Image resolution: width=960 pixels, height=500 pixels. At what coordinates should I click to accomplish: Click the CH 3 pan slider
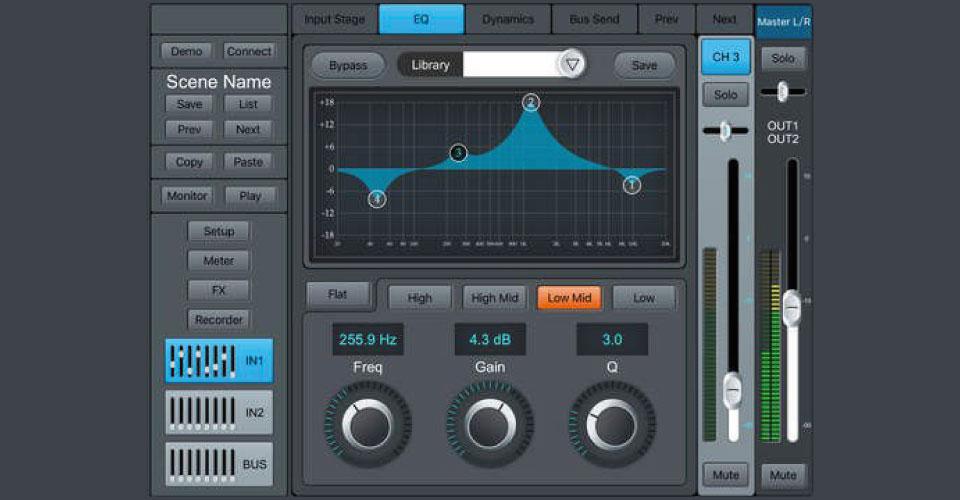(725, 130)
